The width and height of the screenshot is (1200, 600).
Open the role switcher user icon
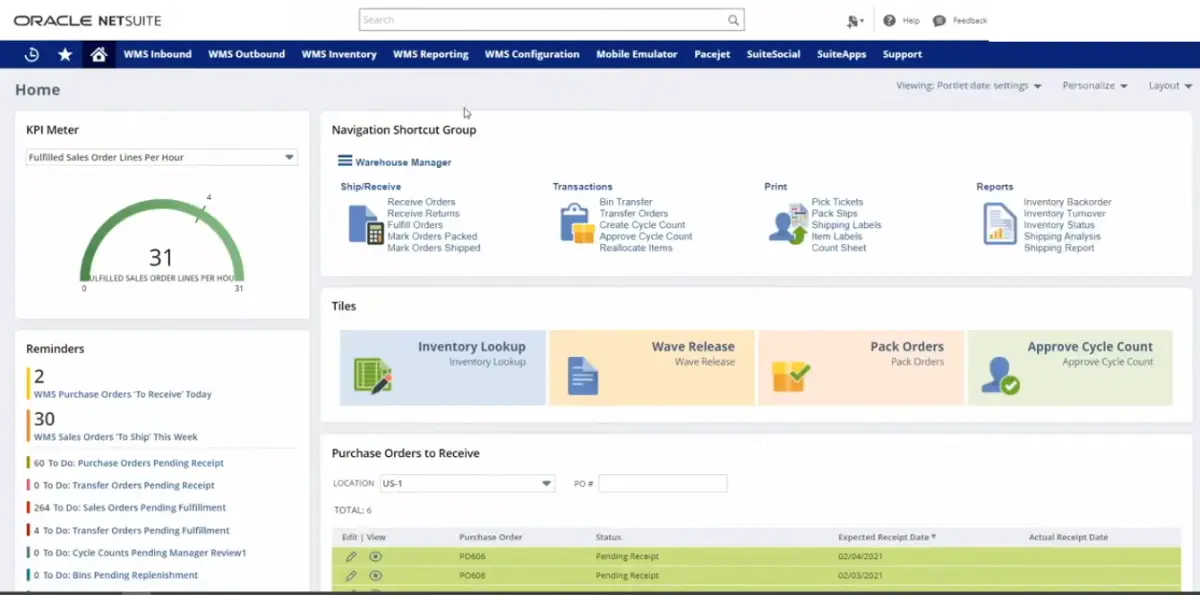[x=853, y=21]
